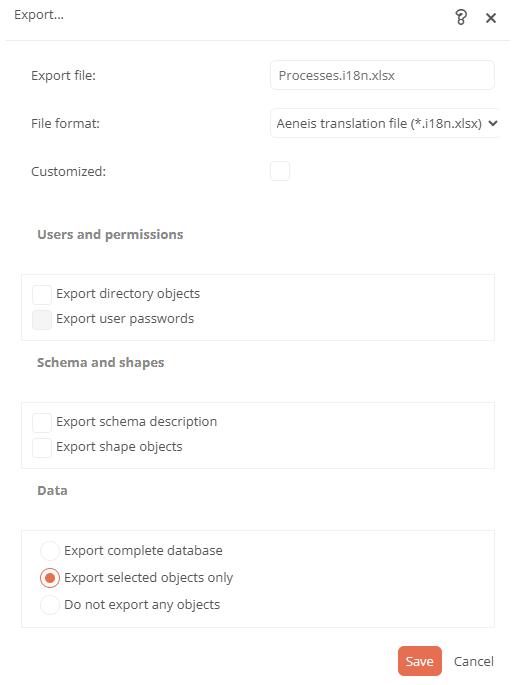
Task: Click the Export file label text
Action: coord(63,76)
